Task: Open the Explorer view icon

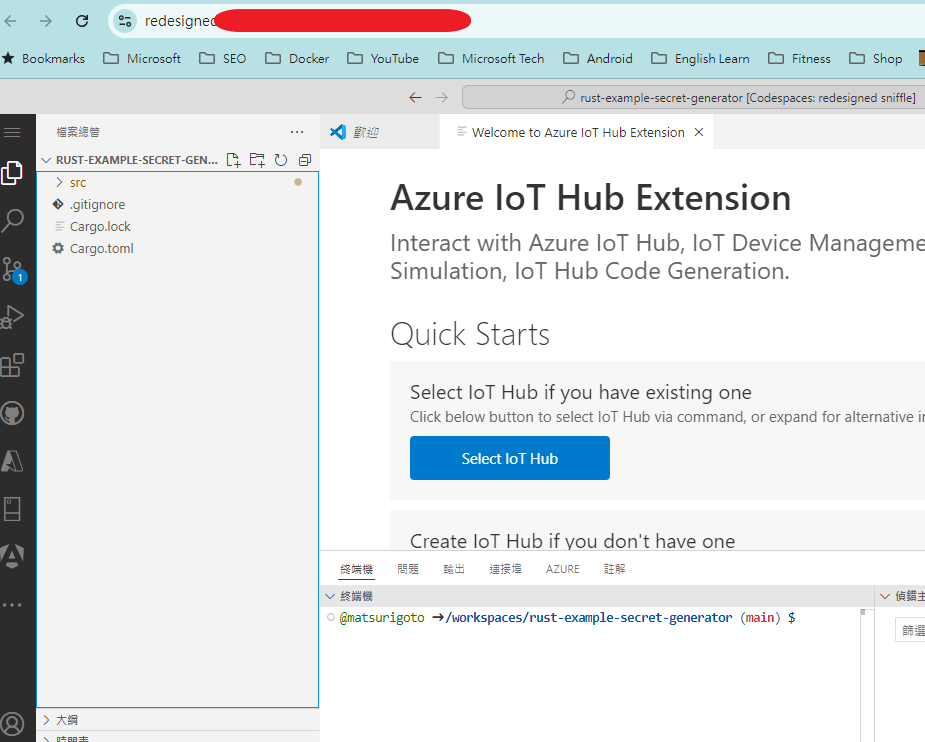Action: [12, 173]
